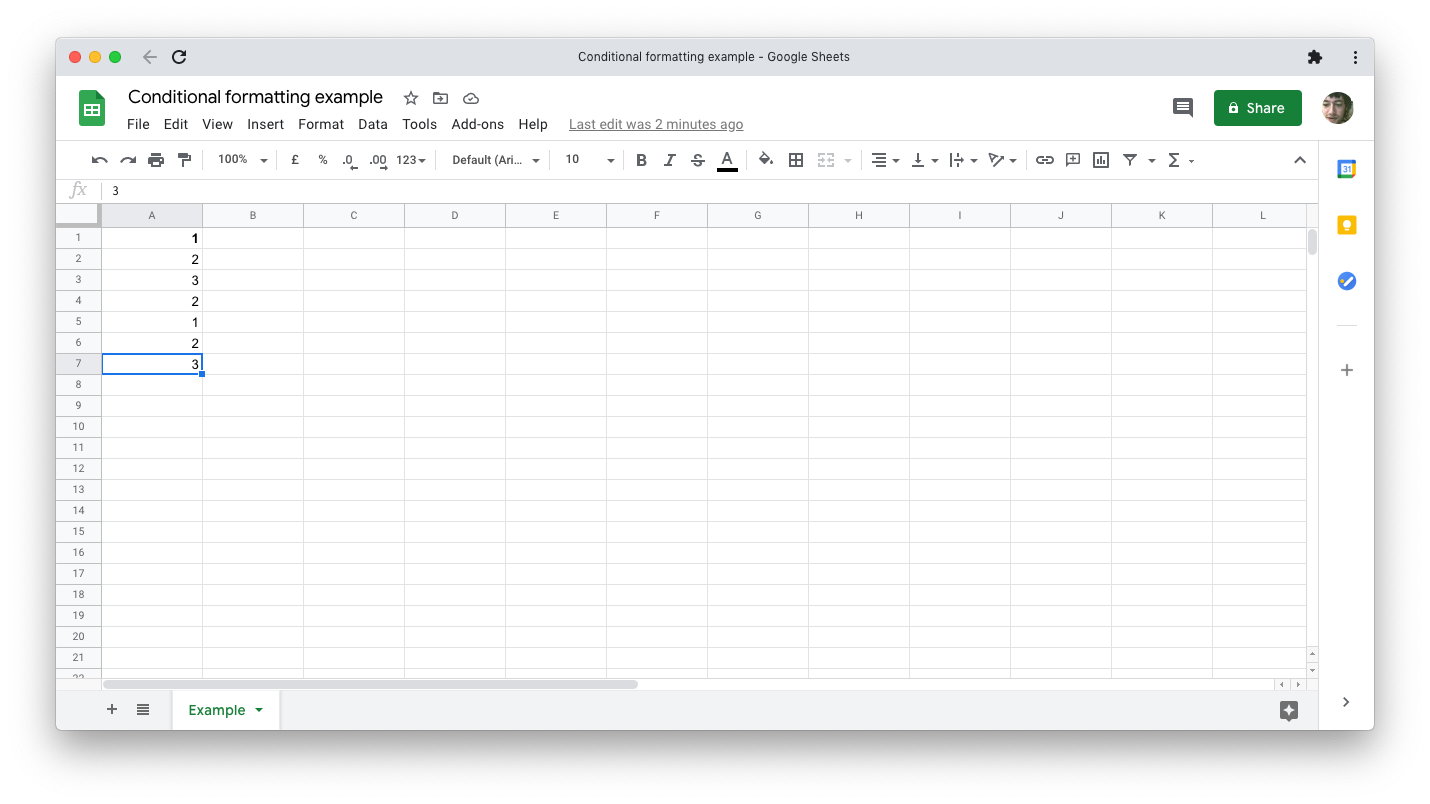The image size is (1430, 804).
Task: Click the Explore button at bottom right
Action: click(1289, 710)
